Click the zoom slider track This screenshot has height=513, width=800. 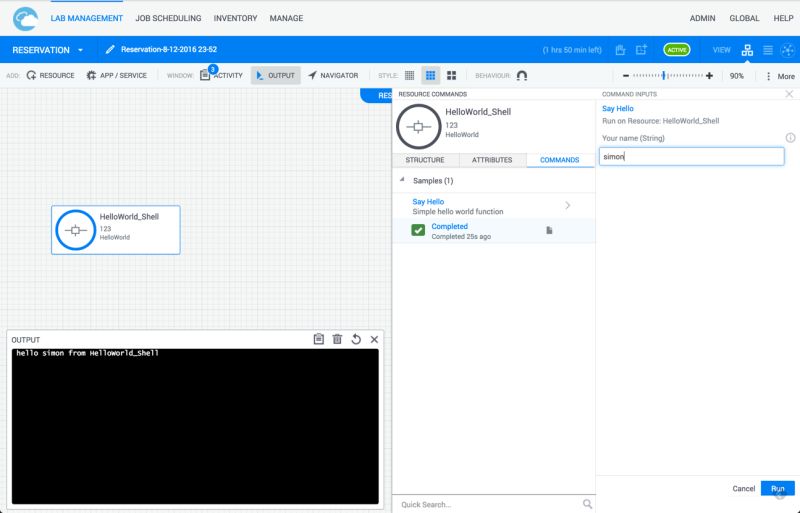coord(668,76)
